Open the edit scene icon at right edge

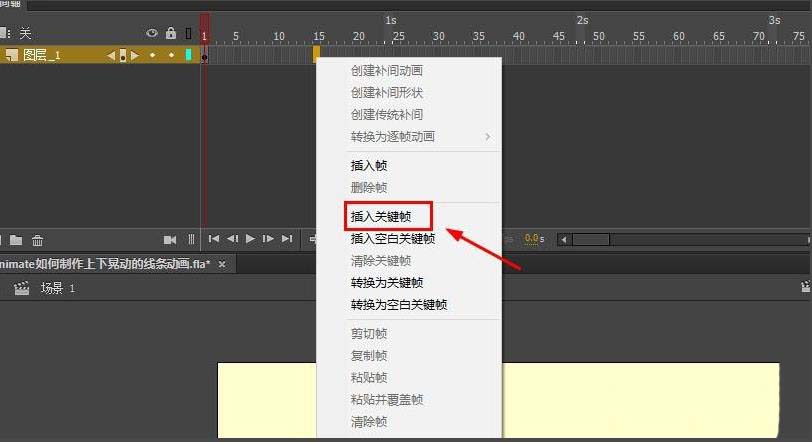pyautogui.click(x=806, y=287)
